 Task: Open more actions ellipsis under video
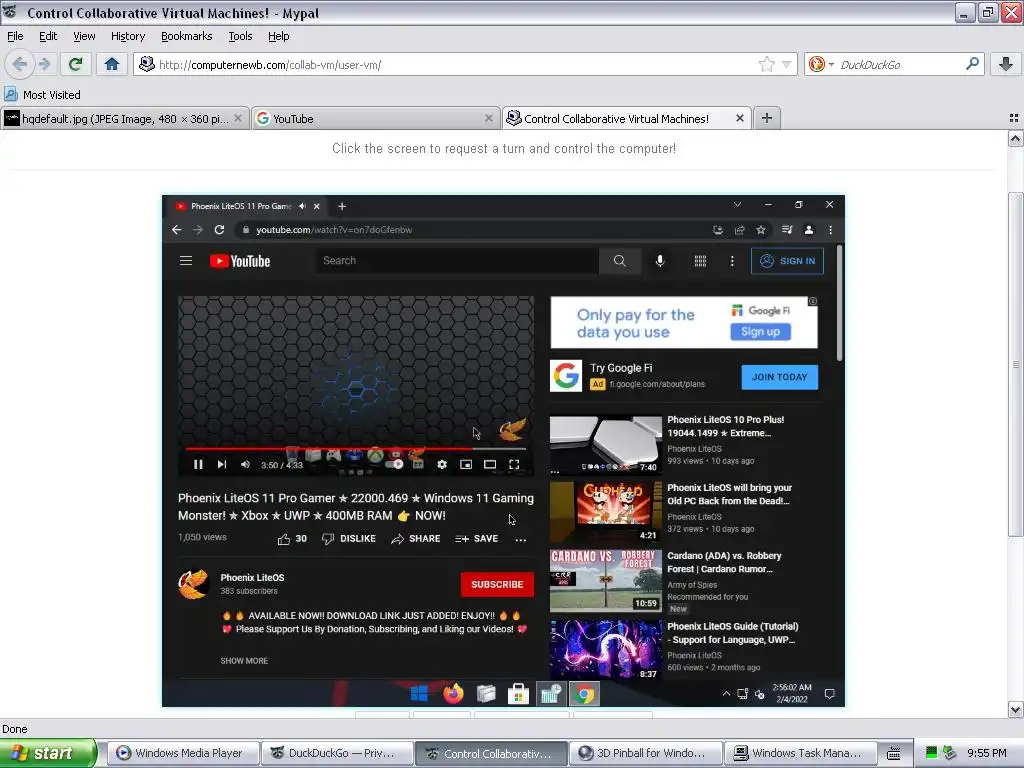click(x=520, y=539)
